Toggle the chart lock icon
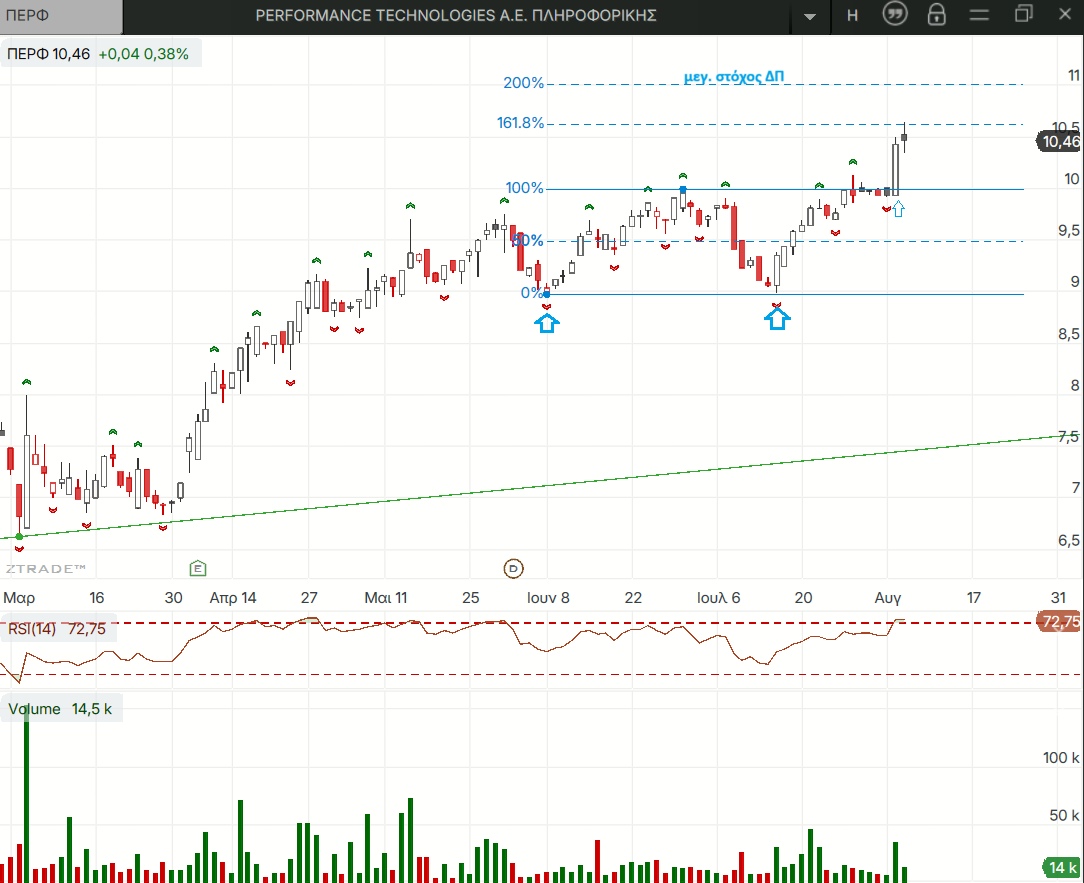Viewport: 1084px width, 883px height. coord(936,15)
